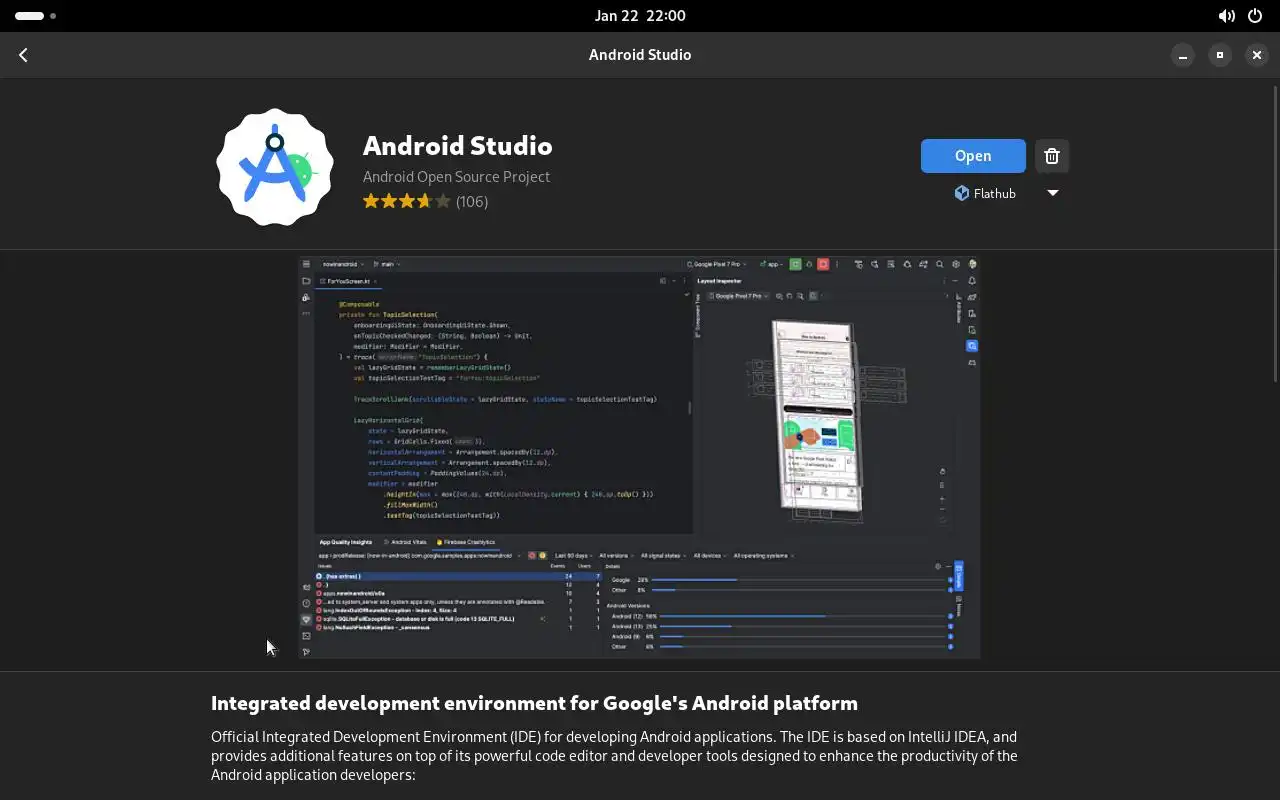Enlarge the Android Studio screenshot preview
This screenshot has width=1280, height=800.
639,458
